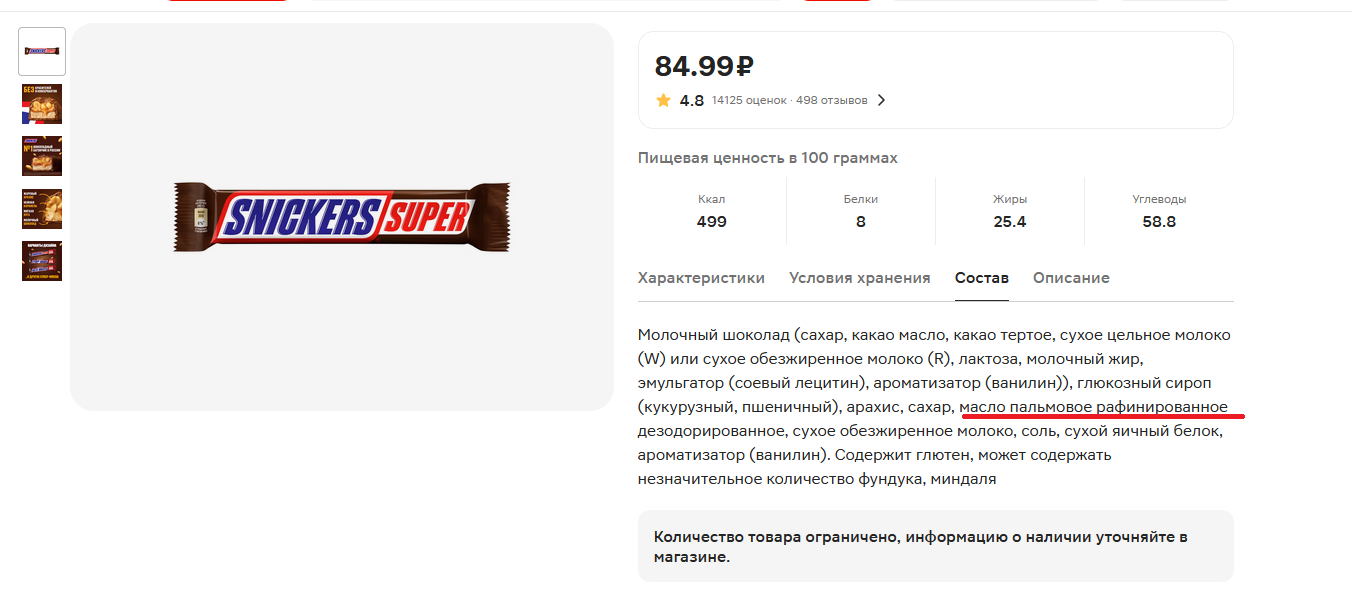Click the 4.8 rating score
The width and height of the screenshot is (1352, 603).
[x=692, y=100]
